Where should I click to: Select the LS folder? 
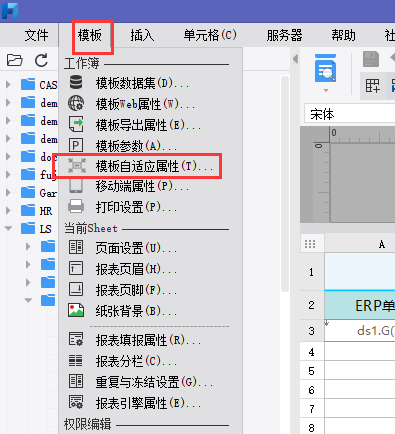(36, 229)
